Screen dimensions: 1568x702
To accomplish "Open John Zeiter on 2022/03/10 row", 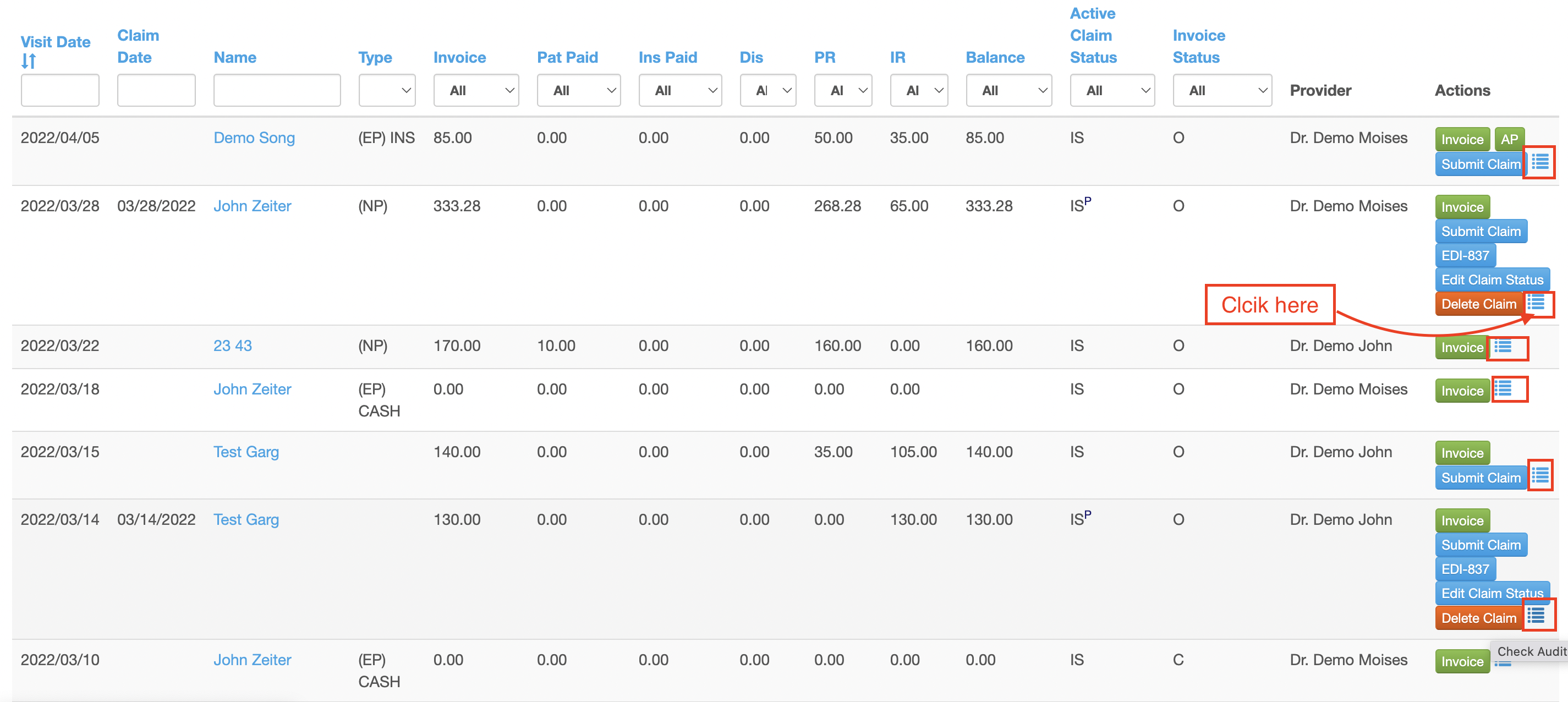I will (x=252, y=660).
